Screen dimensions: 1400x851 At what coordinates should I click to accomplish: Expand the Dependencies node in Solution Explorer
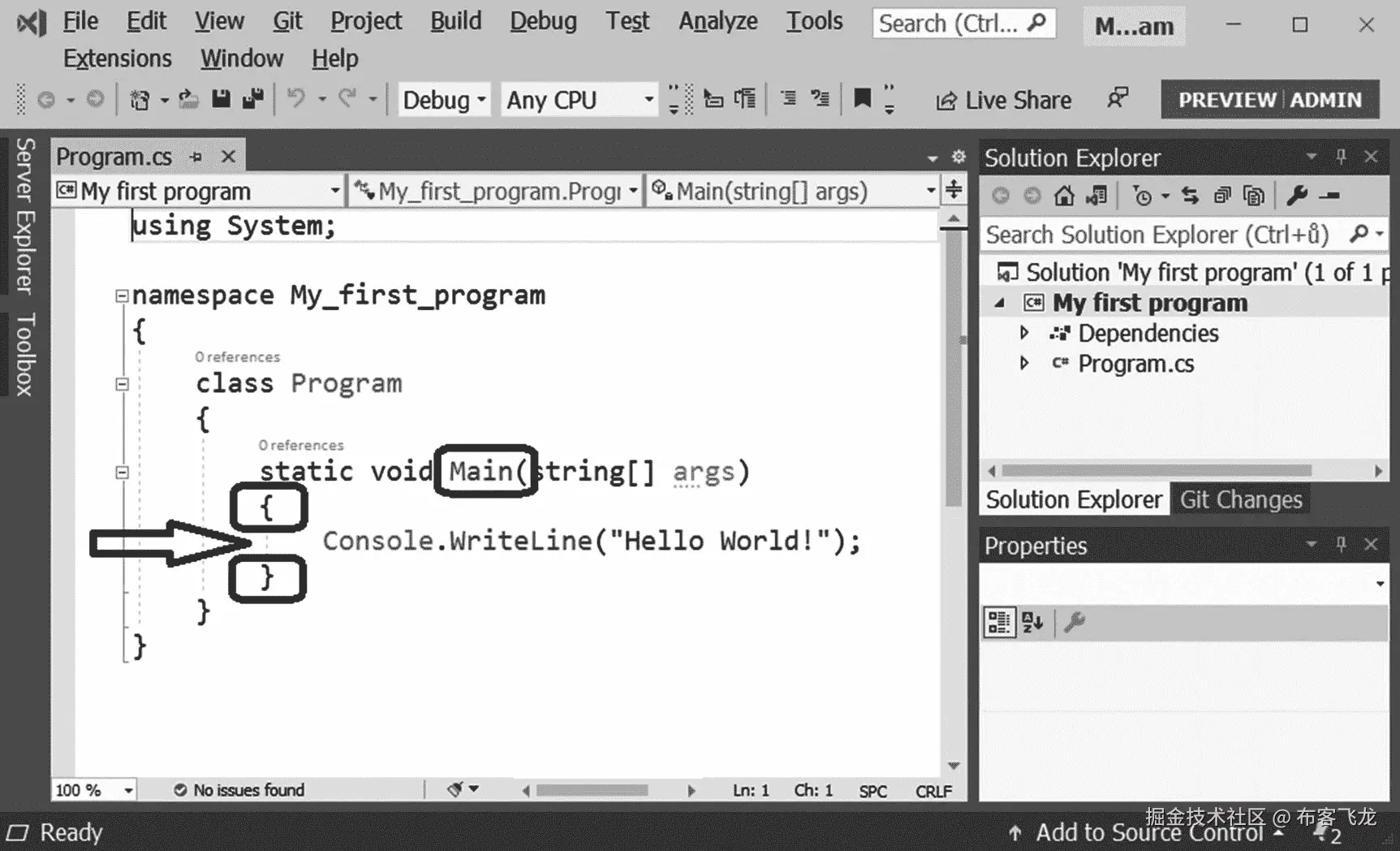coord(1024,332)
